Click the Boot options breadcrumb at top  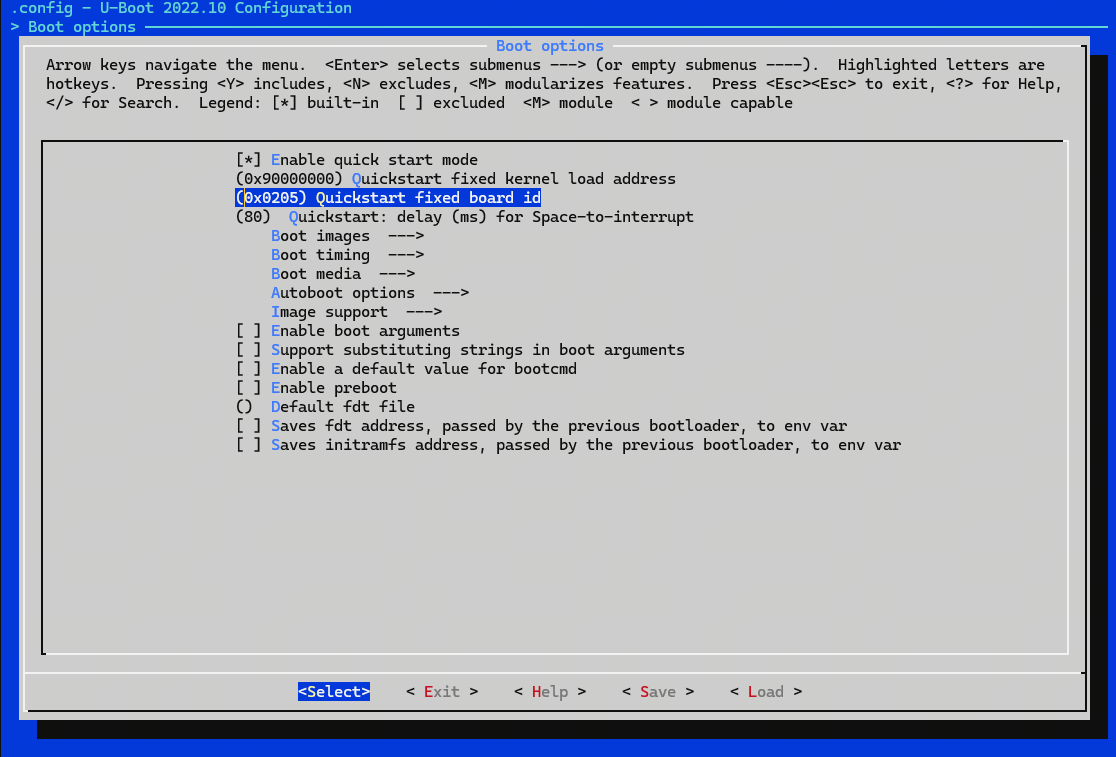click(82, 27)
